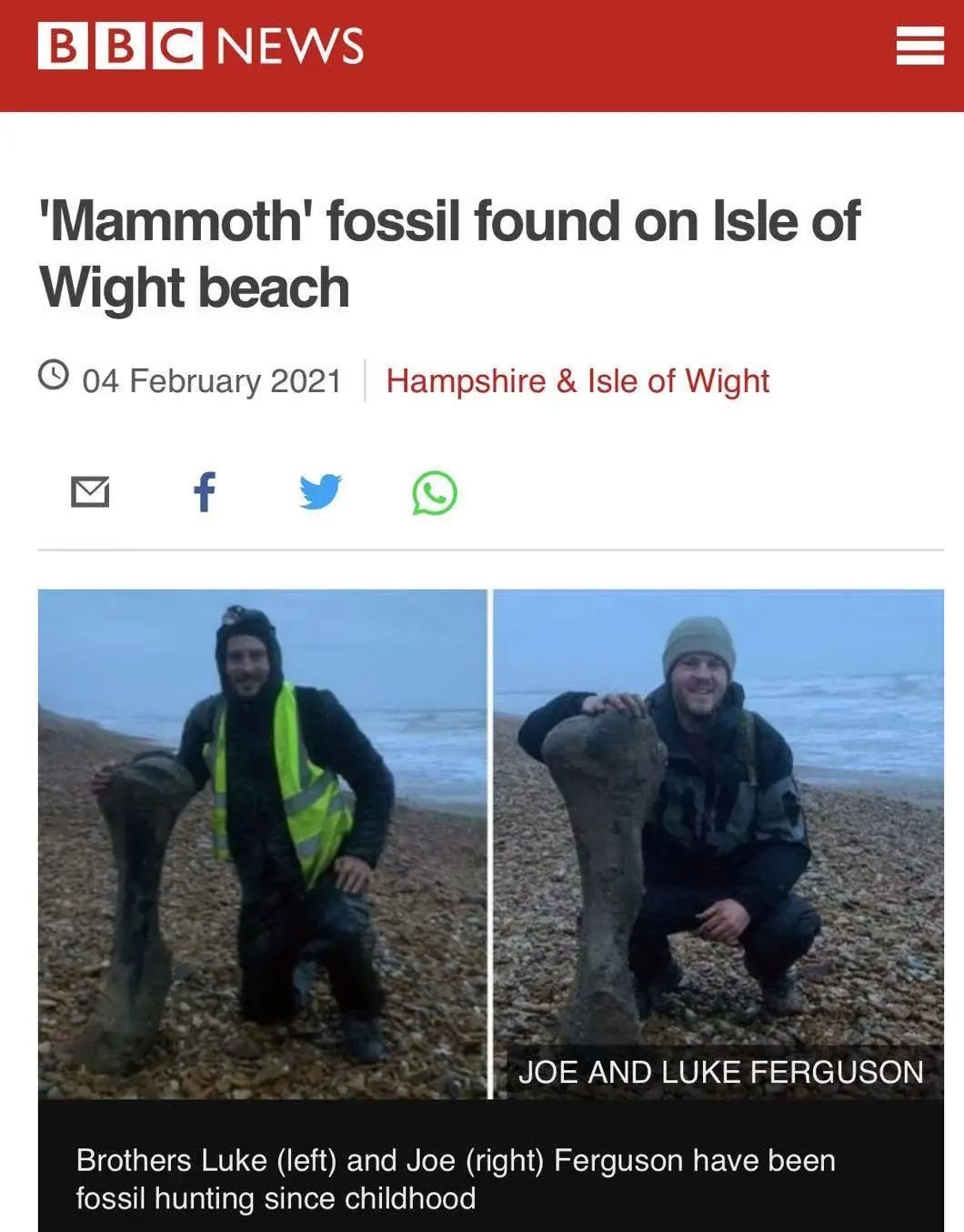Image resolution: width=964 pixels, height=1232 pixels.
Task: Click the clock icon beside the date
Action: (54, 375)
